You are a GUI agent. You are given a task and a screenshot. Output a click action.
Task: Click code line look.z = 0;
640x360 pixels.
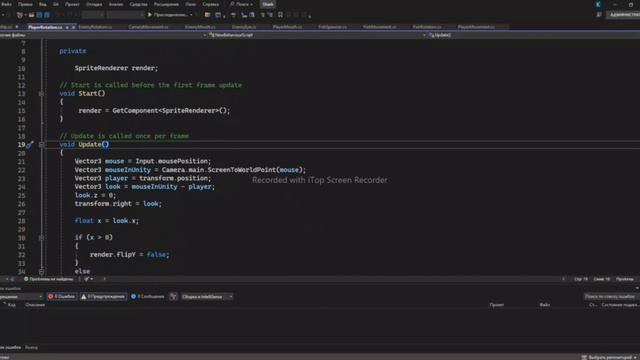point(95,195)
